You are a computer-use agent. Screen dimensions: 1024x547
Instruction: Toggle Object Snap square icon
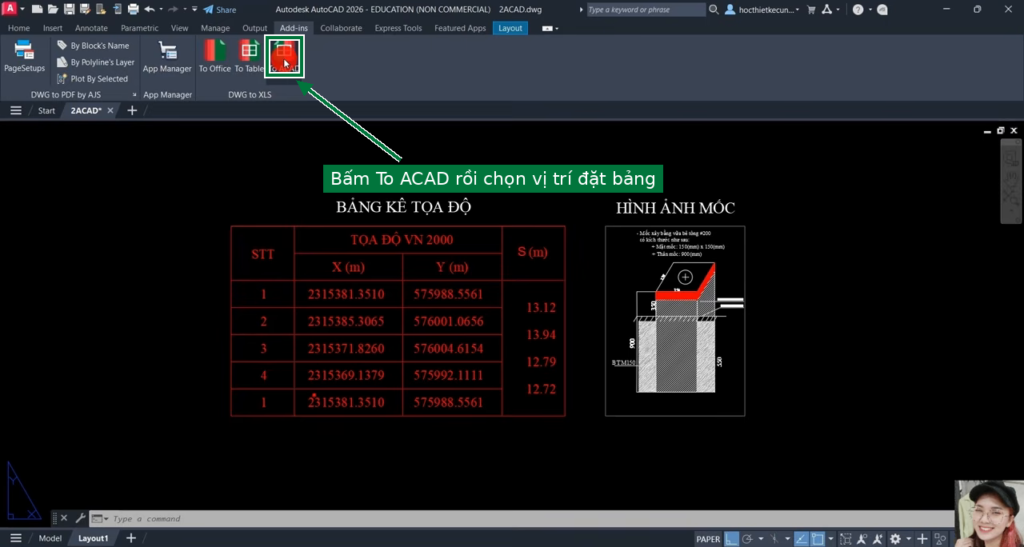817,539
